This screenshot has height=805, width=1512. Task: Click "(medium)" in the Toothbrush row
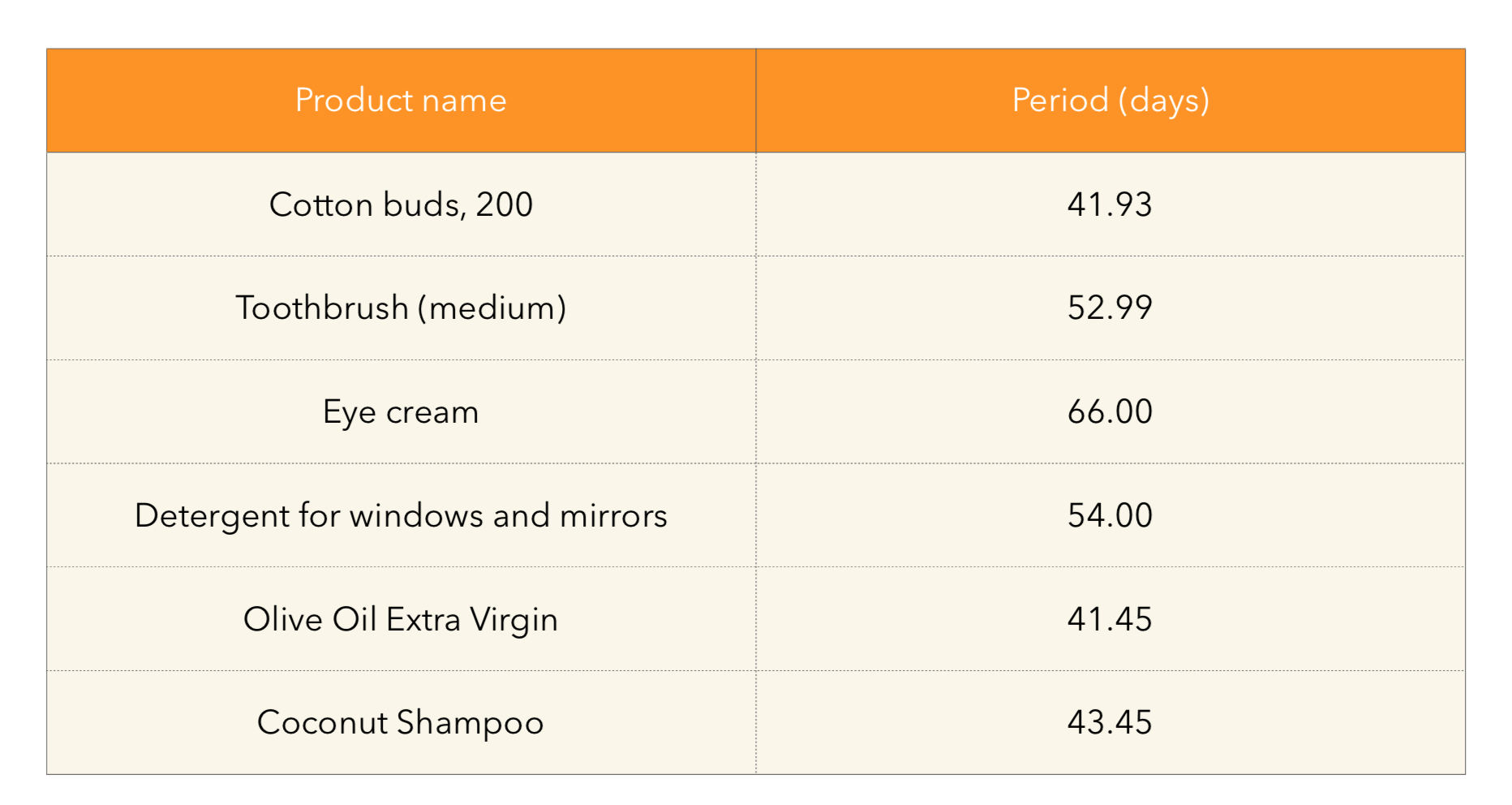click(x=492, y=308)
